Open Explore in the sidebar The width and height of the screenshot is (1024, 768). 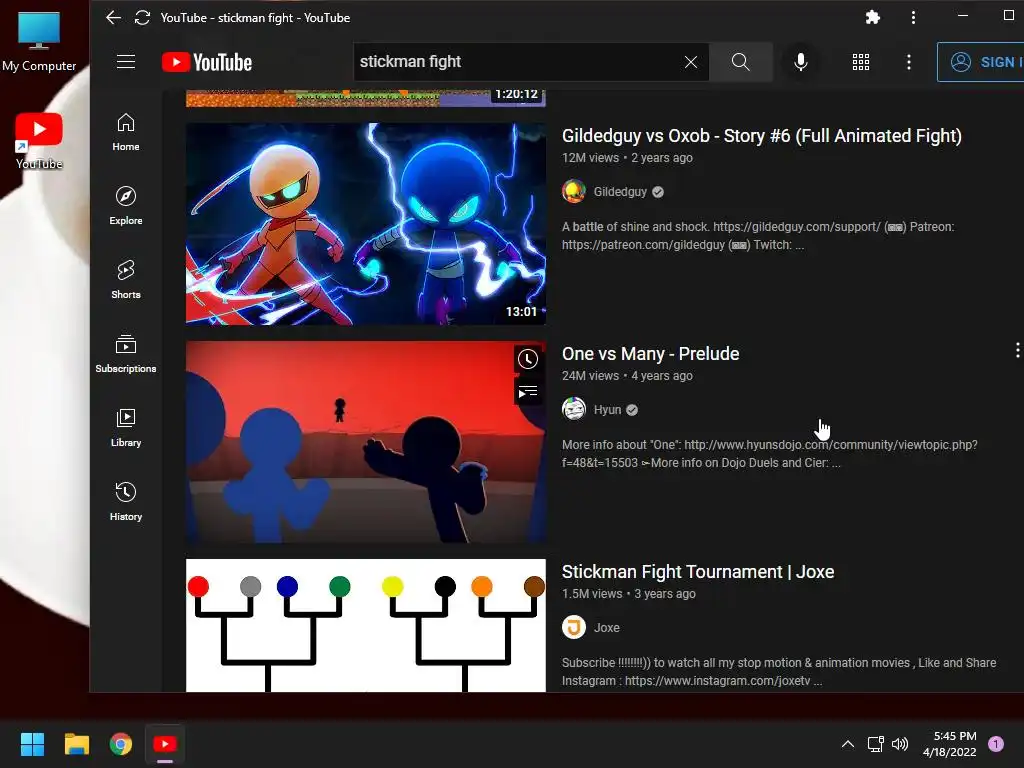click(125, 206)
